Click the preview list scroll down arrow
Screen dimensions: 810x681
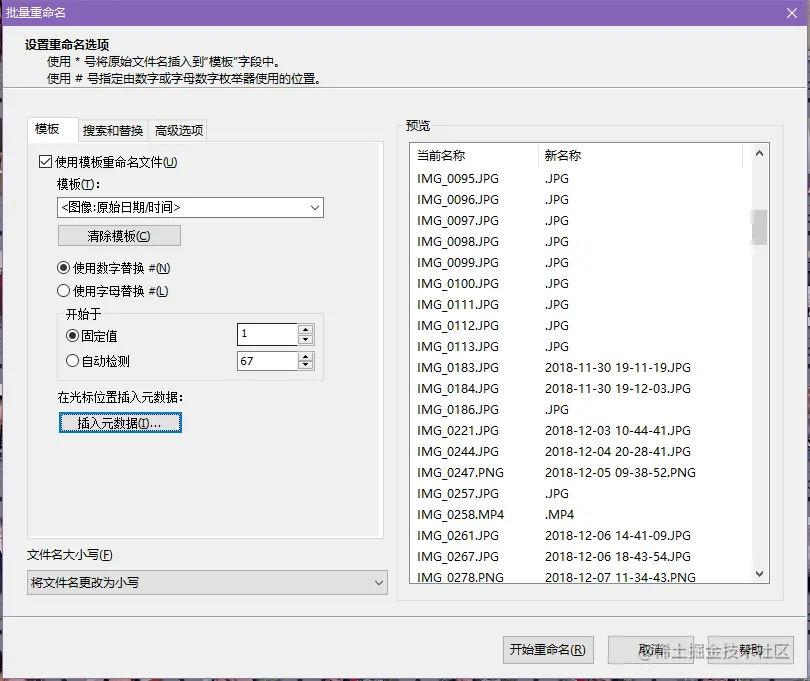click(x=759, y=574)
